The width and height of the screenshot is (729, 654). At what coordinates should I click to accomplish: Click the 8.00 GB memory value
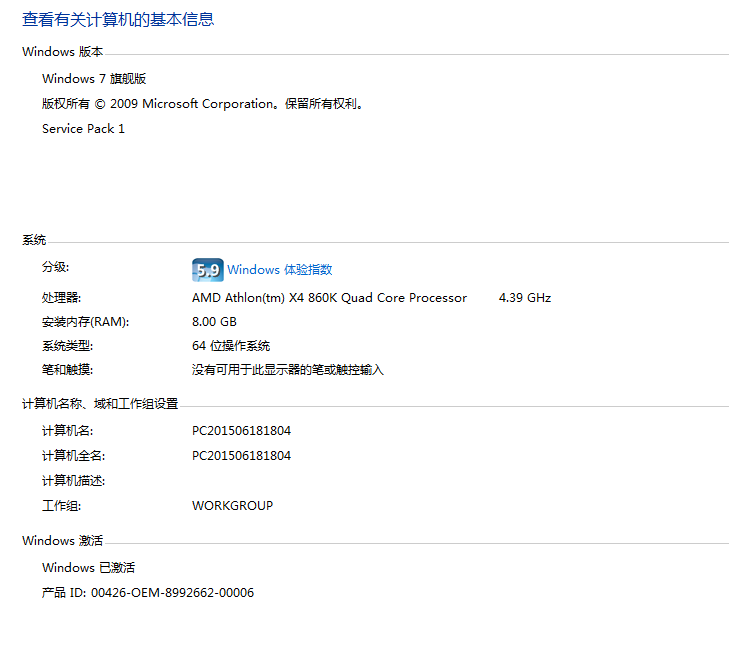click(214, 322)
